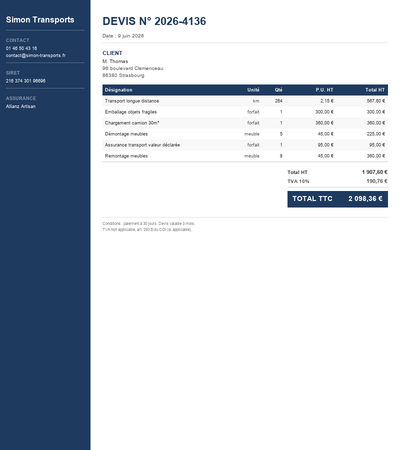Click the forfait unit in Chargement camion row
The image size is (400, 450).
(253, 123)
